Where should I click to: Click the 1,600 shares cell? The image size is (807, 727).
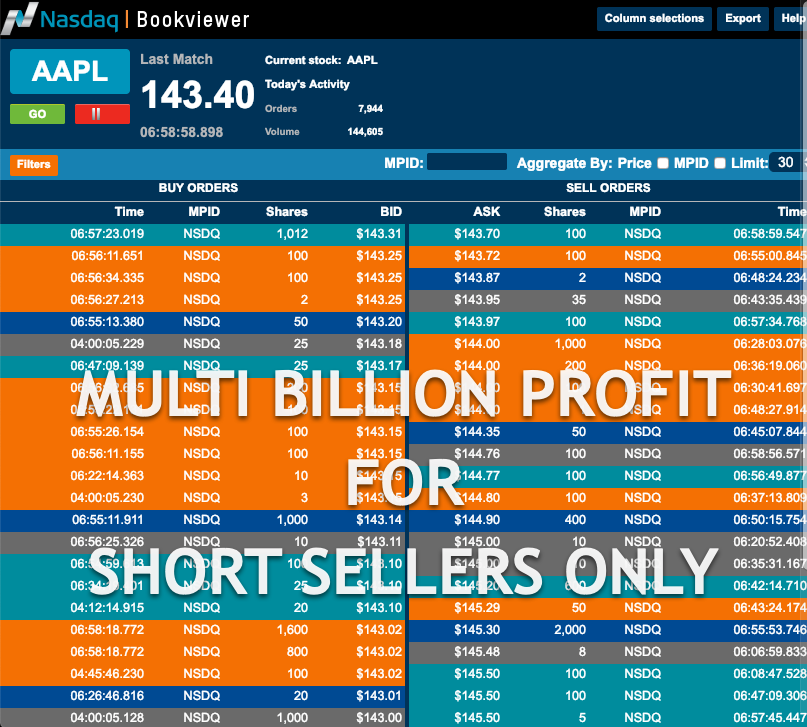292,630
